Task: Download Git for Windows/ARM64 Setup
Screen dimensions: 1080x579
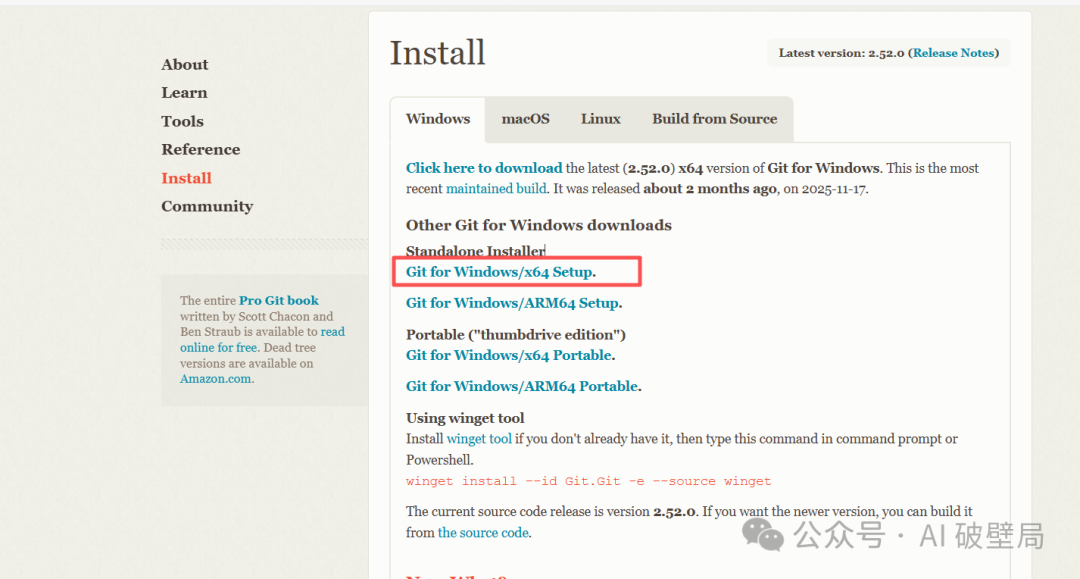Action: click(x=512, y=303)
